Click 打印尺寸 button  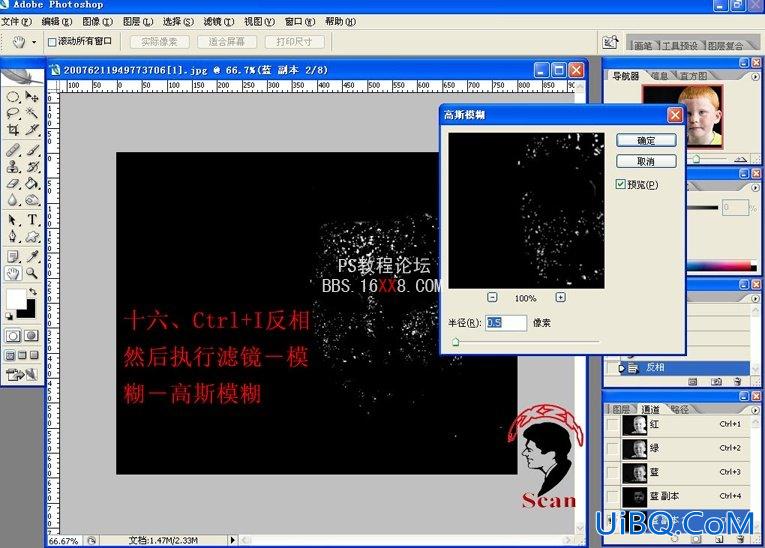coord(294,42)
